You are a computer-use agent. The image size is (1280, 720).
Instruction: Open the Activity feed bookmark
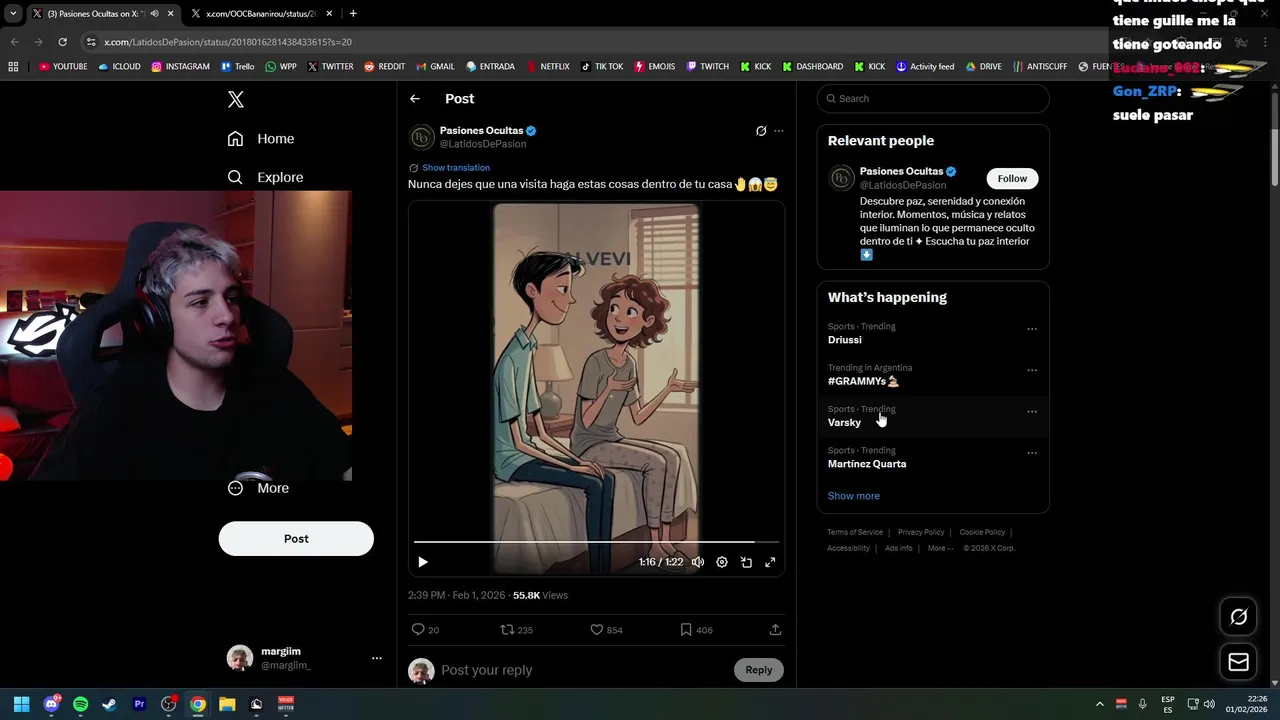coord(925,67)
